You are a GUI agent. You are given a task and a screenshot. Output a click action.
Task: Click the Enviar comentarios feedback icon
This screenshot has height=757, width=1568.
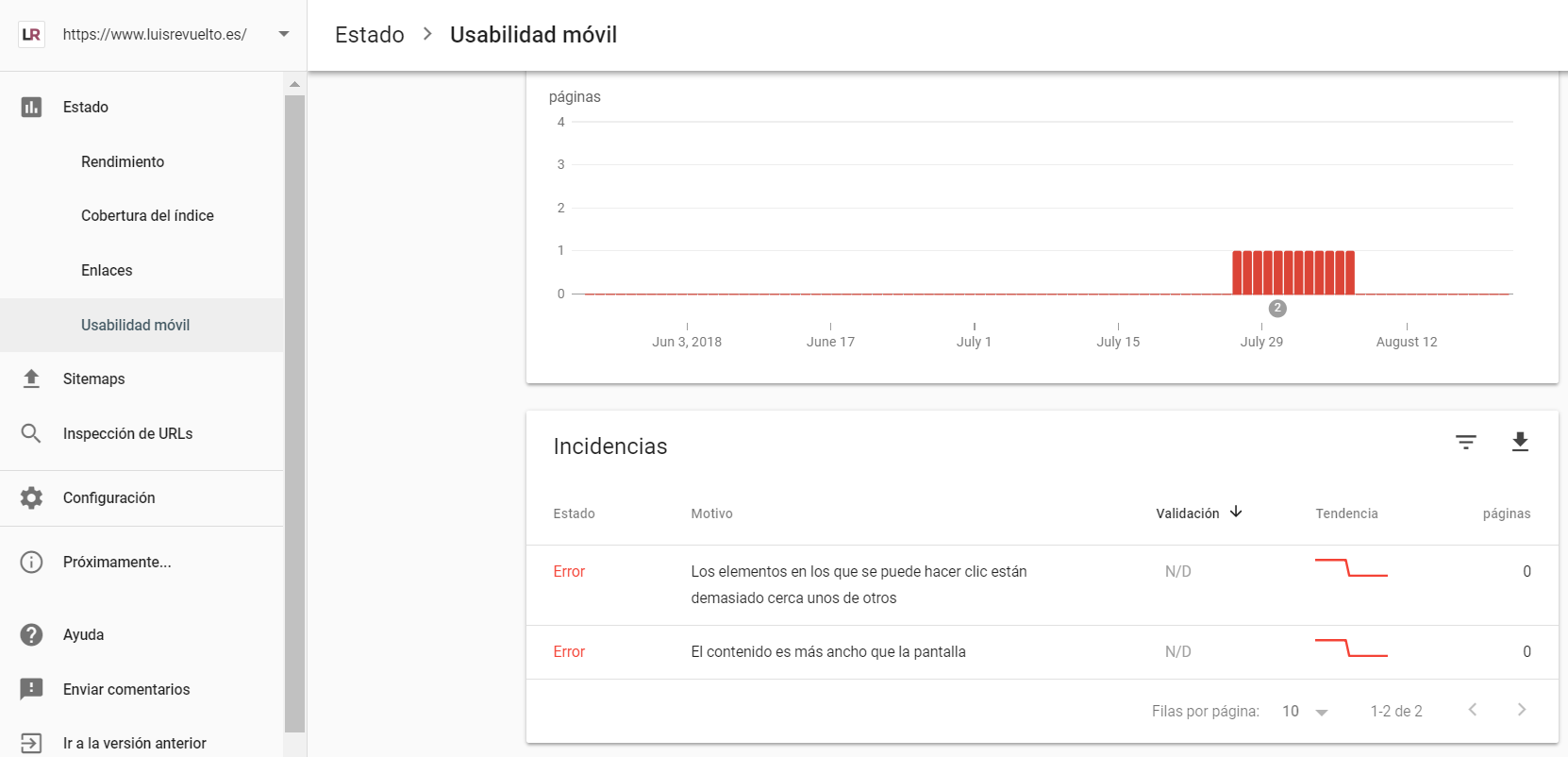[x=31, y=689]
